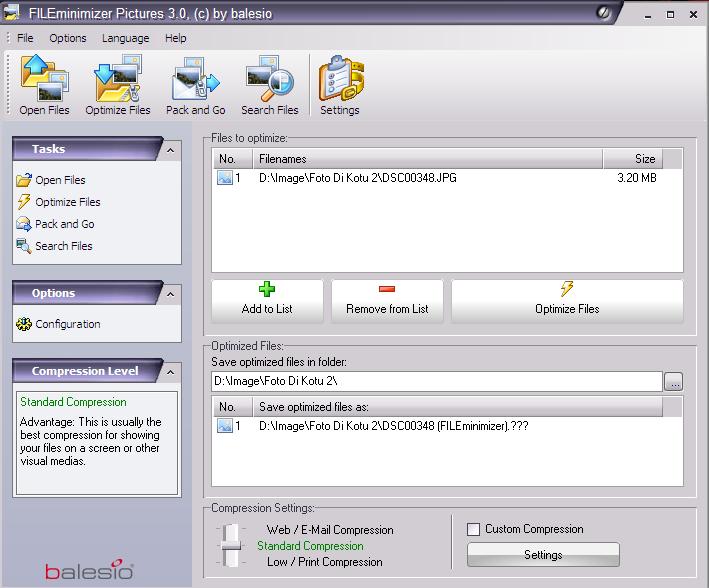
Task: Collapse the Tasks panel
Action: tap(170, 150)
